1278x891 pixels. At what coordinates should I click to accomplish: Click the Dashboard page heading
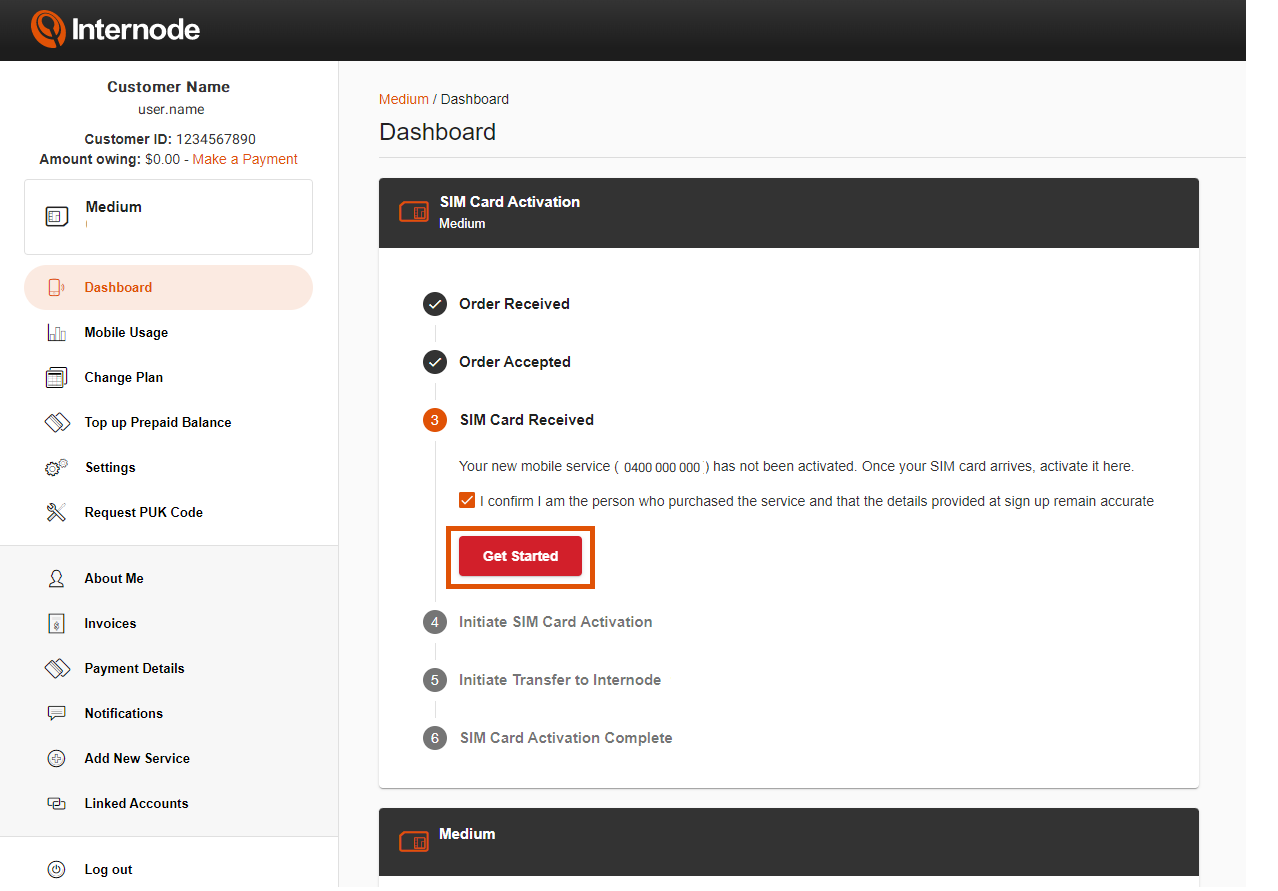point(437,132)
